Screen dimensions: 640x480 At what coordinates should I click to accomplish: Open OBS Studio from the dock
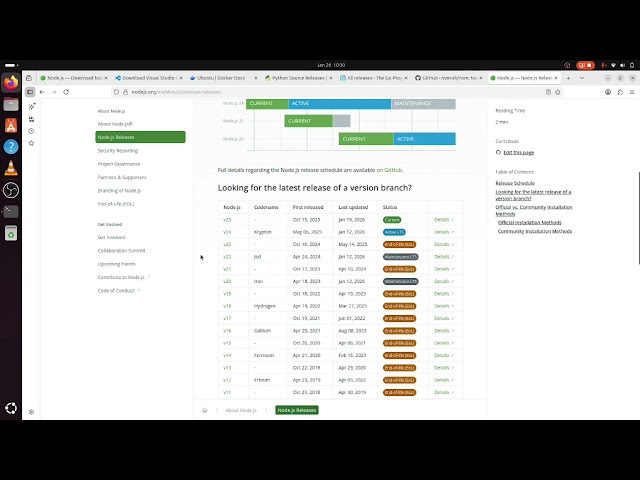(x=11, y=190)
